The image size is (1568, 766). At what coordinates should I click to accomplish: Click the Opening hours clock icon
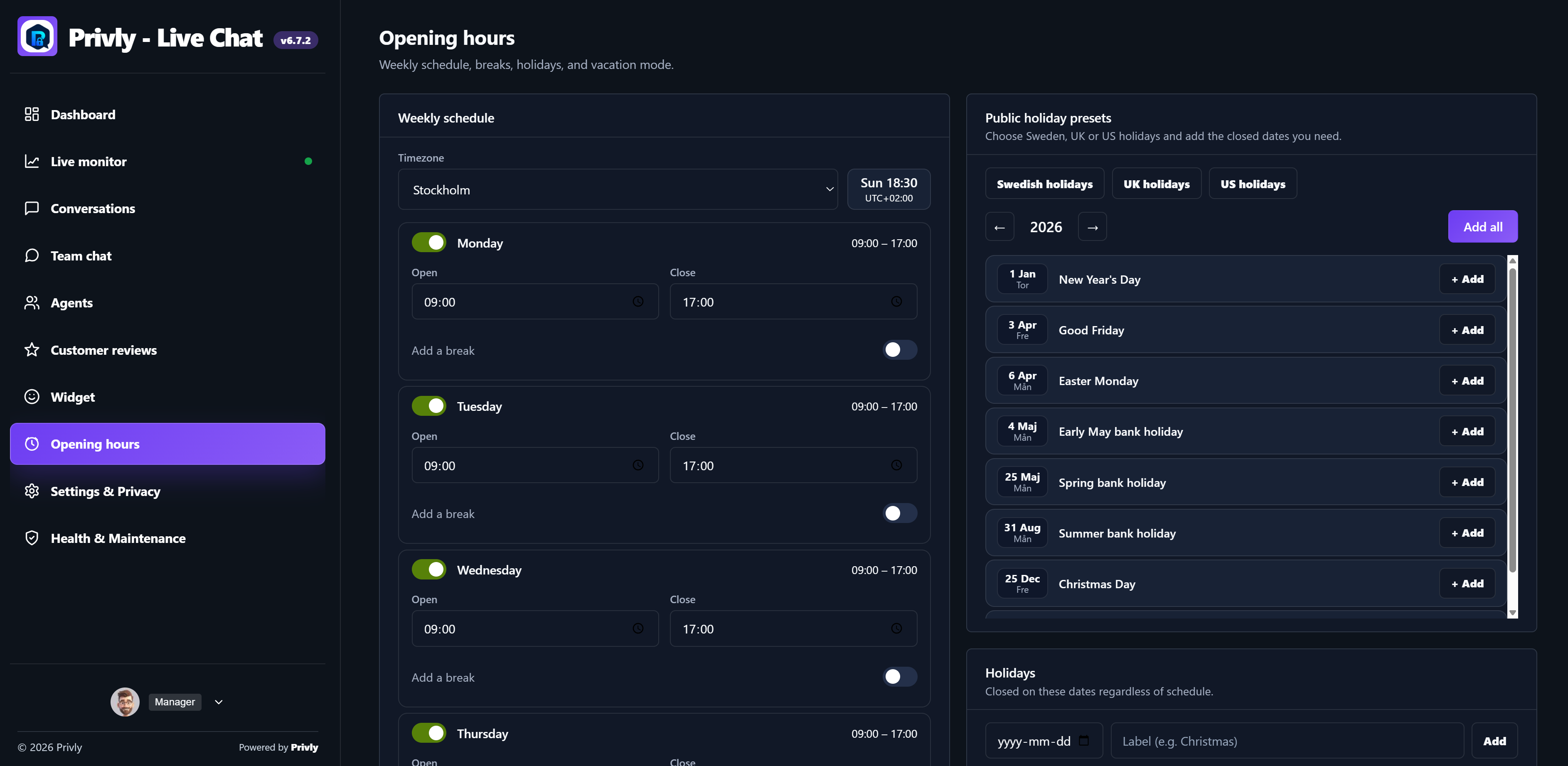(x=32, y=444)
